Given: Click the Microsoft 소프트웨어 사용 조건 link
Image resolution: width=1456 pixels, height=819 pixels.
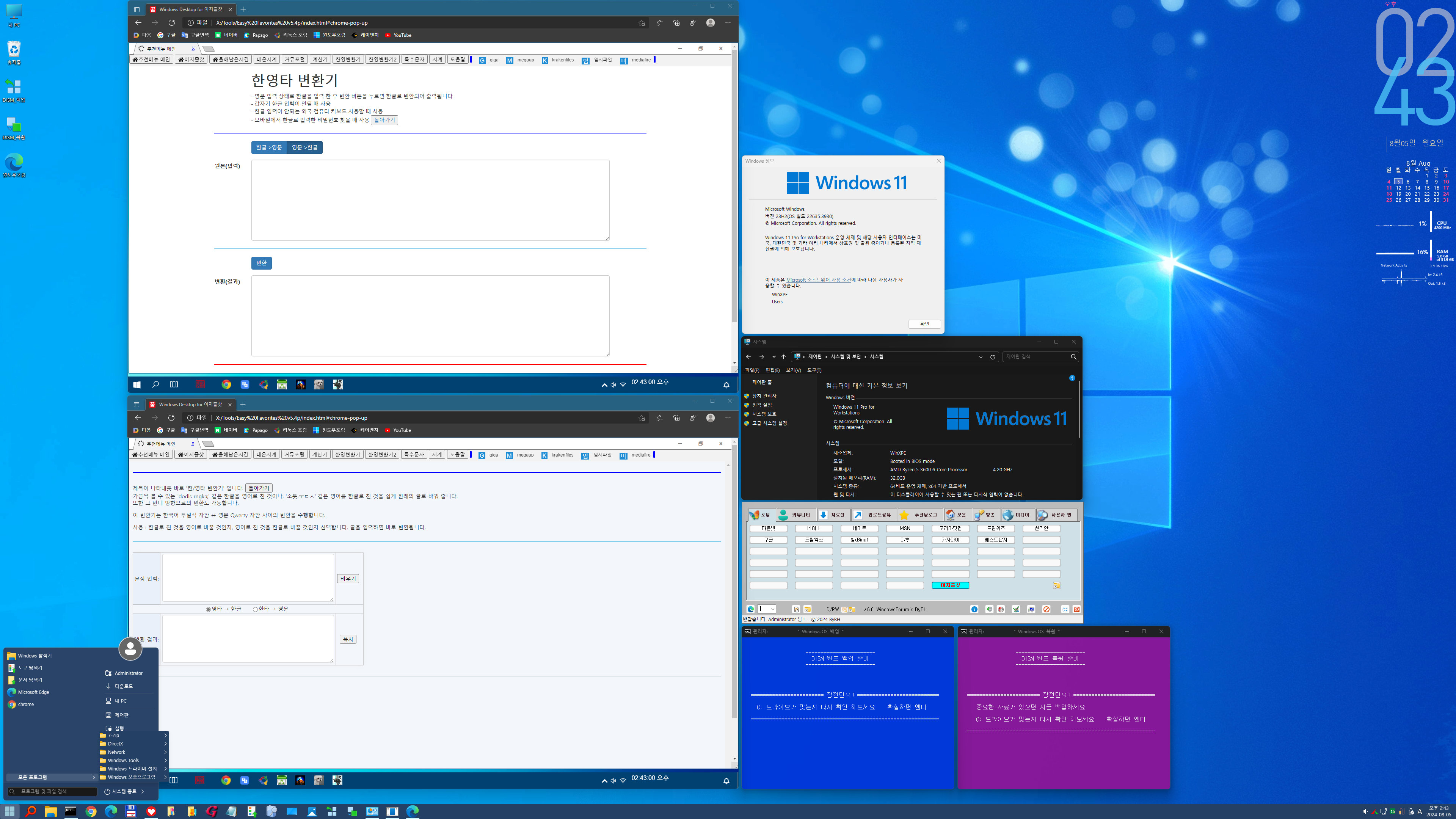Looking at the screenshot, I should click(819, 280).
